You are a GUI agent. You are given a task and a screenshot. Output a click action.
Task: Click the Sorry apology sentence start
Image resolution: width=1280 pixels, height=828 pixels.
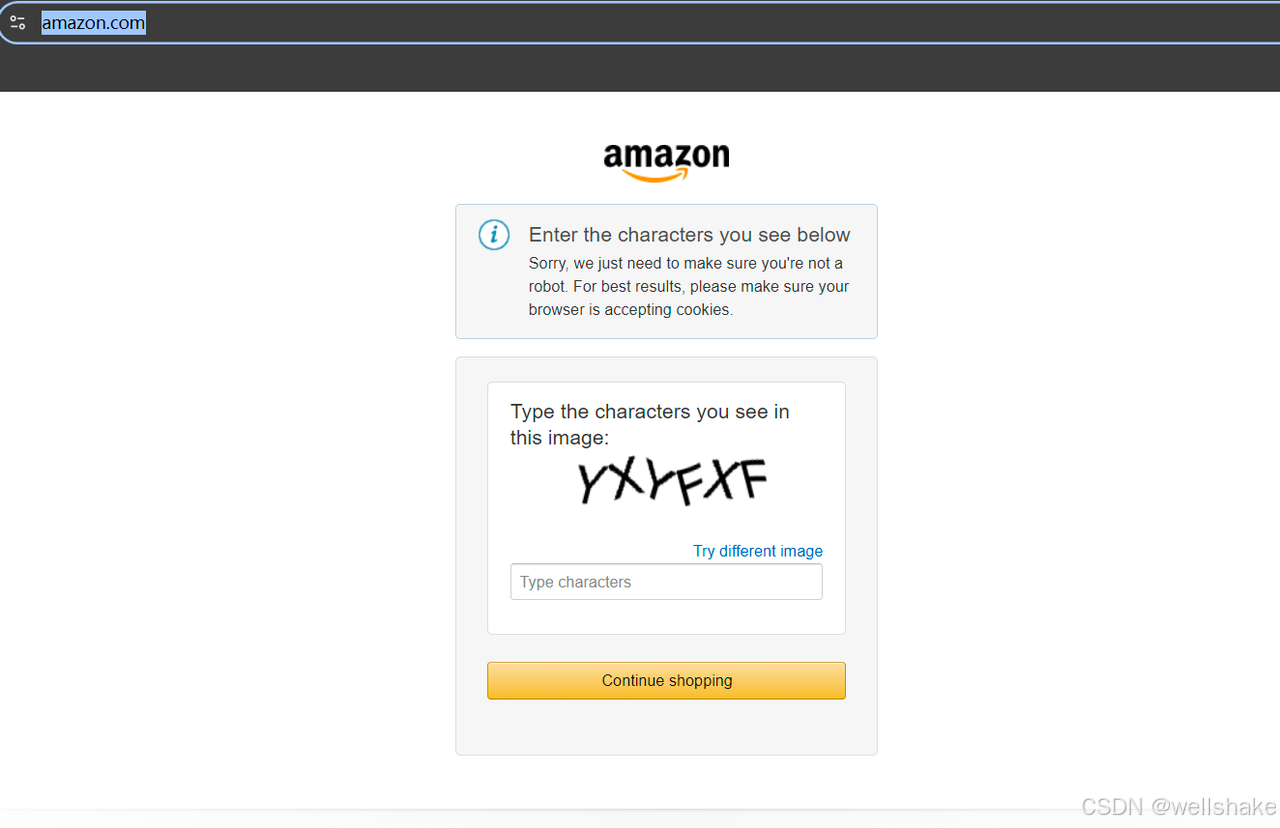click(549, 263)
